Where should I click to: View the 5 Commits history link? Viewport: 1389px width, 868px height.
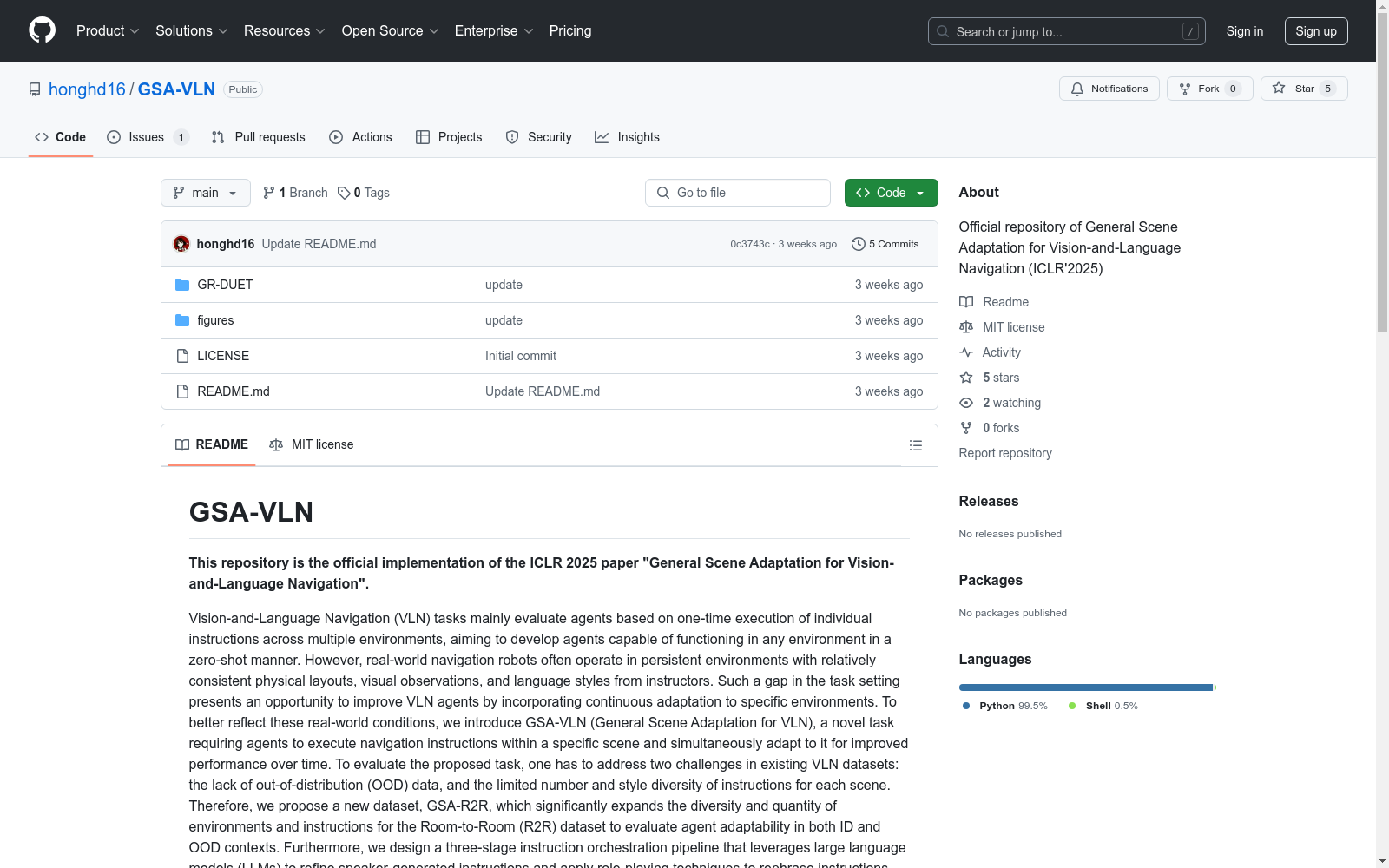tap(885, 244)
